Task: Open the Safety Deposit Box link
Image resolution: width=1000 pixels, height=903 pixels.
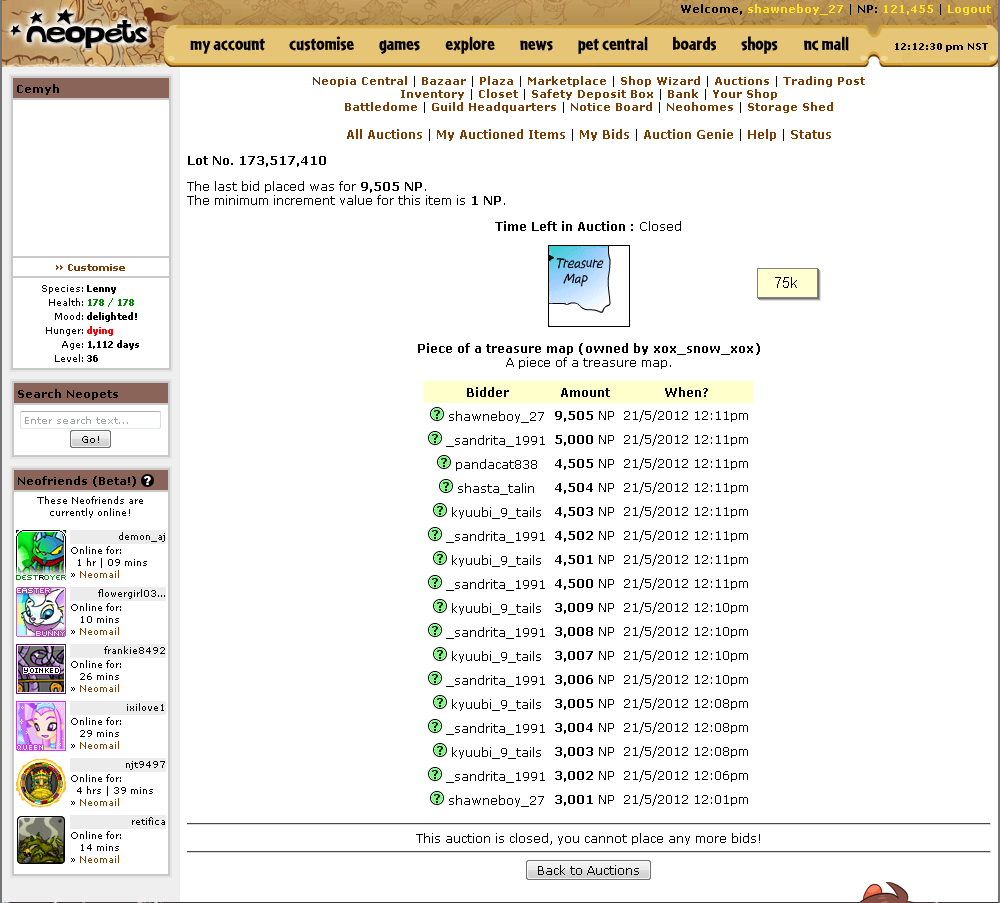Action: [592, 94]
